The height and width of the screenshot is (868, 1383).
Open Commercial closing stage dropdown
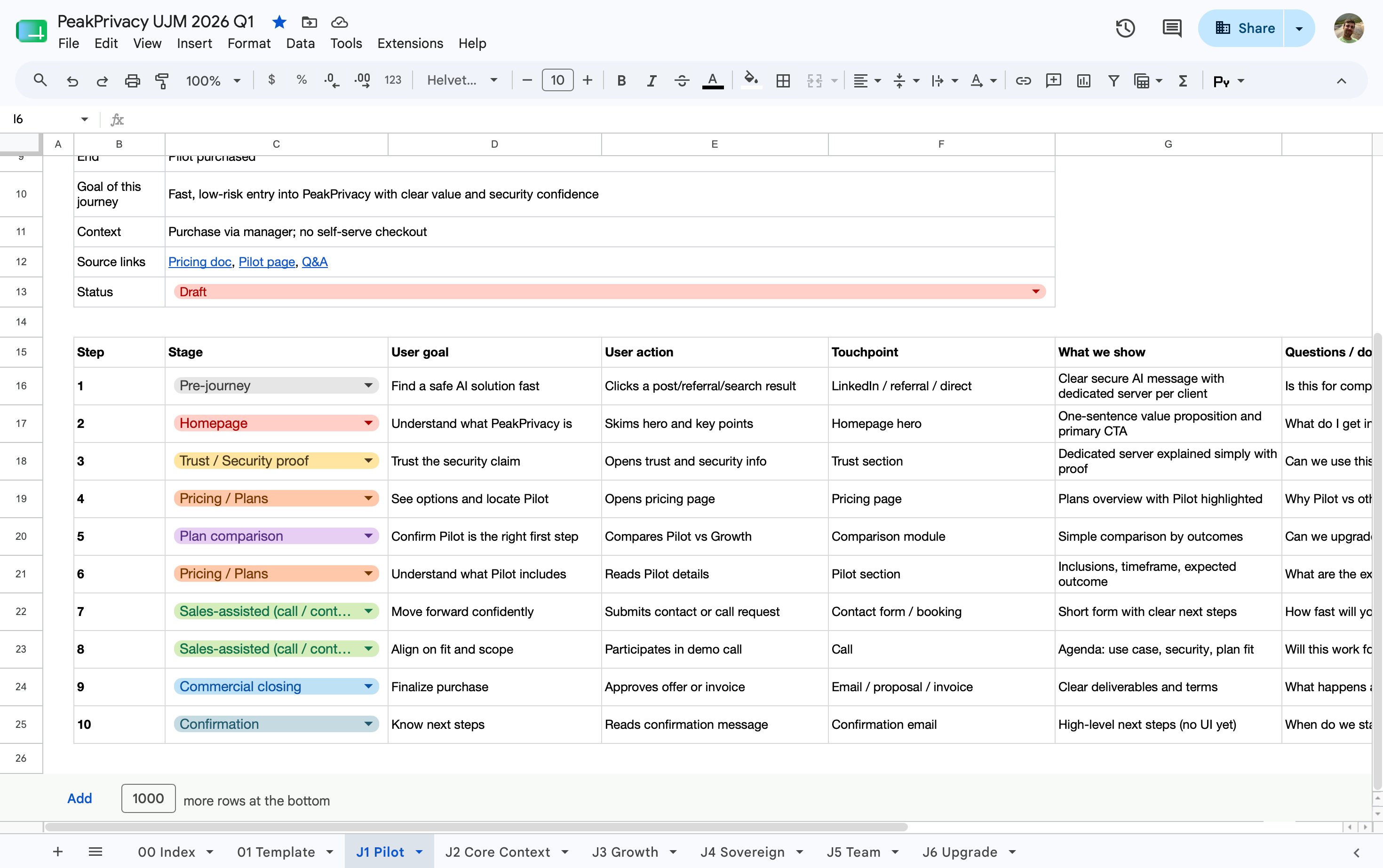276,686
